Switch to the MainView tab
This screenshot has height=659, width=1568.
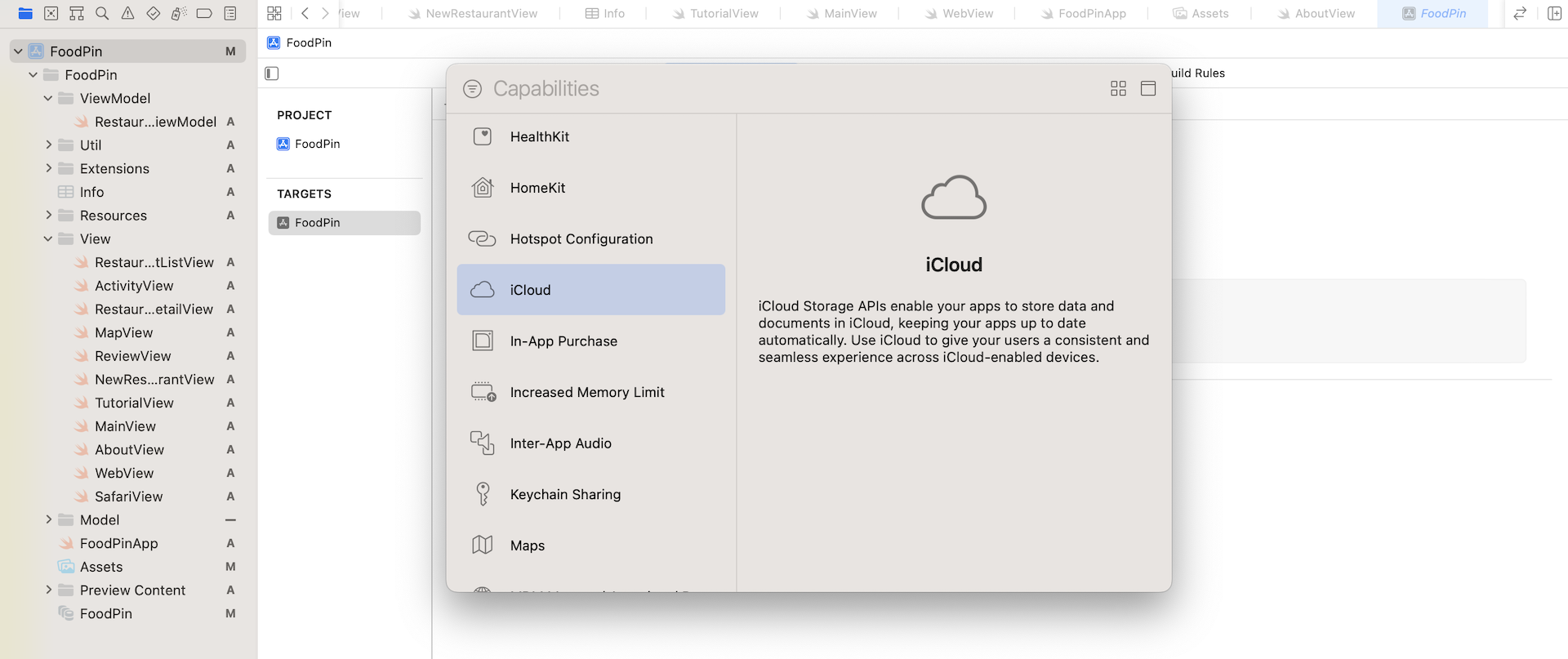click(841, 14)
